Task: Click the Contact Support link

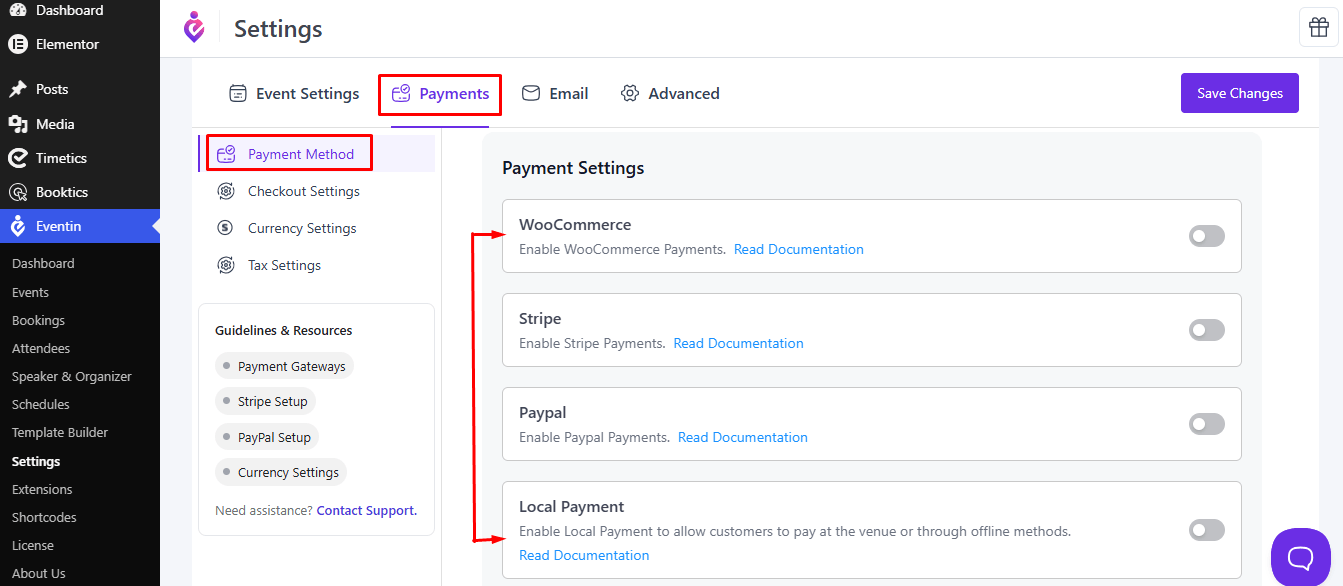Action: coord(367,510)
